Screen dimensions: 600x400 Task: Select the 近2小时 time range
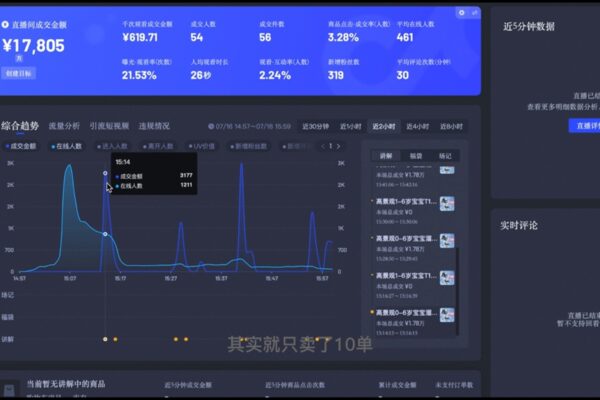tap(384, 126)
